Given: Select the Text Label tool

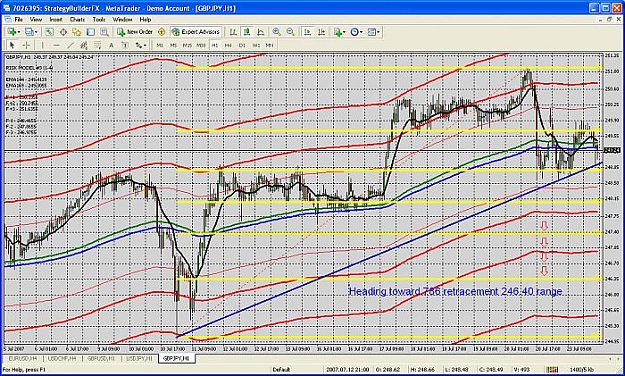Looking at the screenshot, I should coord(125,45).
